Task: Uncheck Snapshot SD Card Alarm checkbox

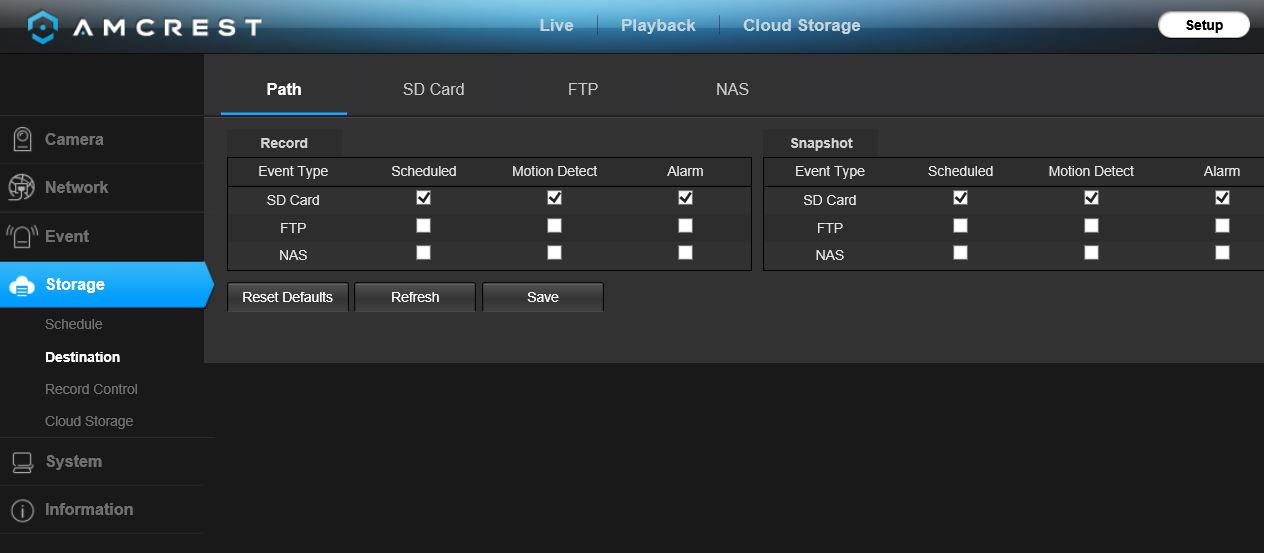Action: coord(1222,198)
